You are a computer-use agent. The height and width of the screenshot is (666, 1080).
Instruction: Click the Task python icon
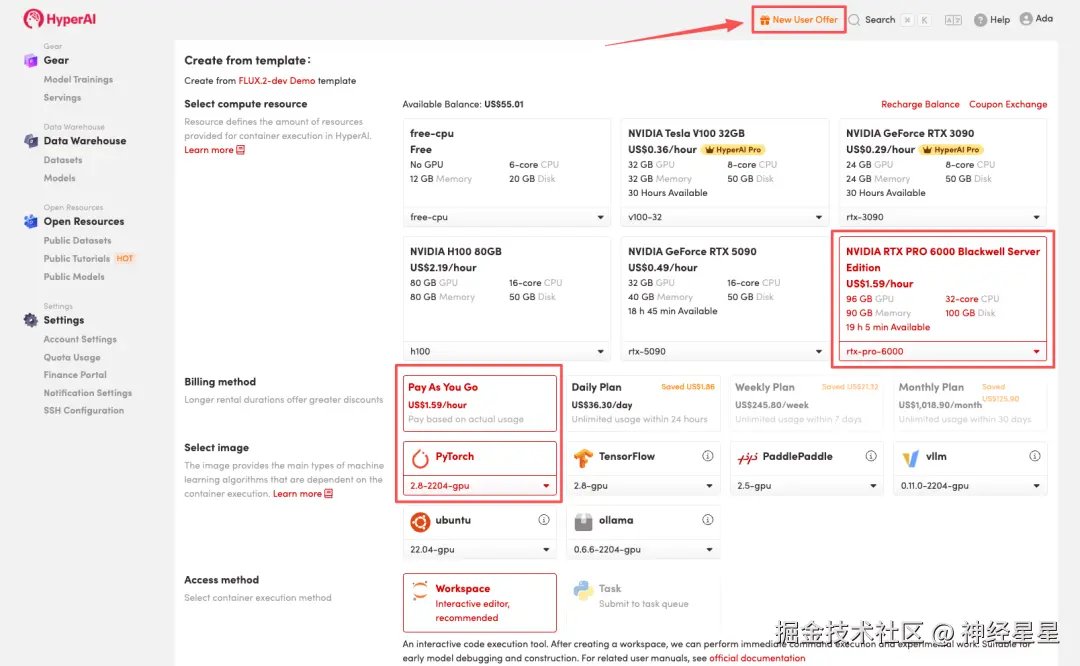pos(583,591)
